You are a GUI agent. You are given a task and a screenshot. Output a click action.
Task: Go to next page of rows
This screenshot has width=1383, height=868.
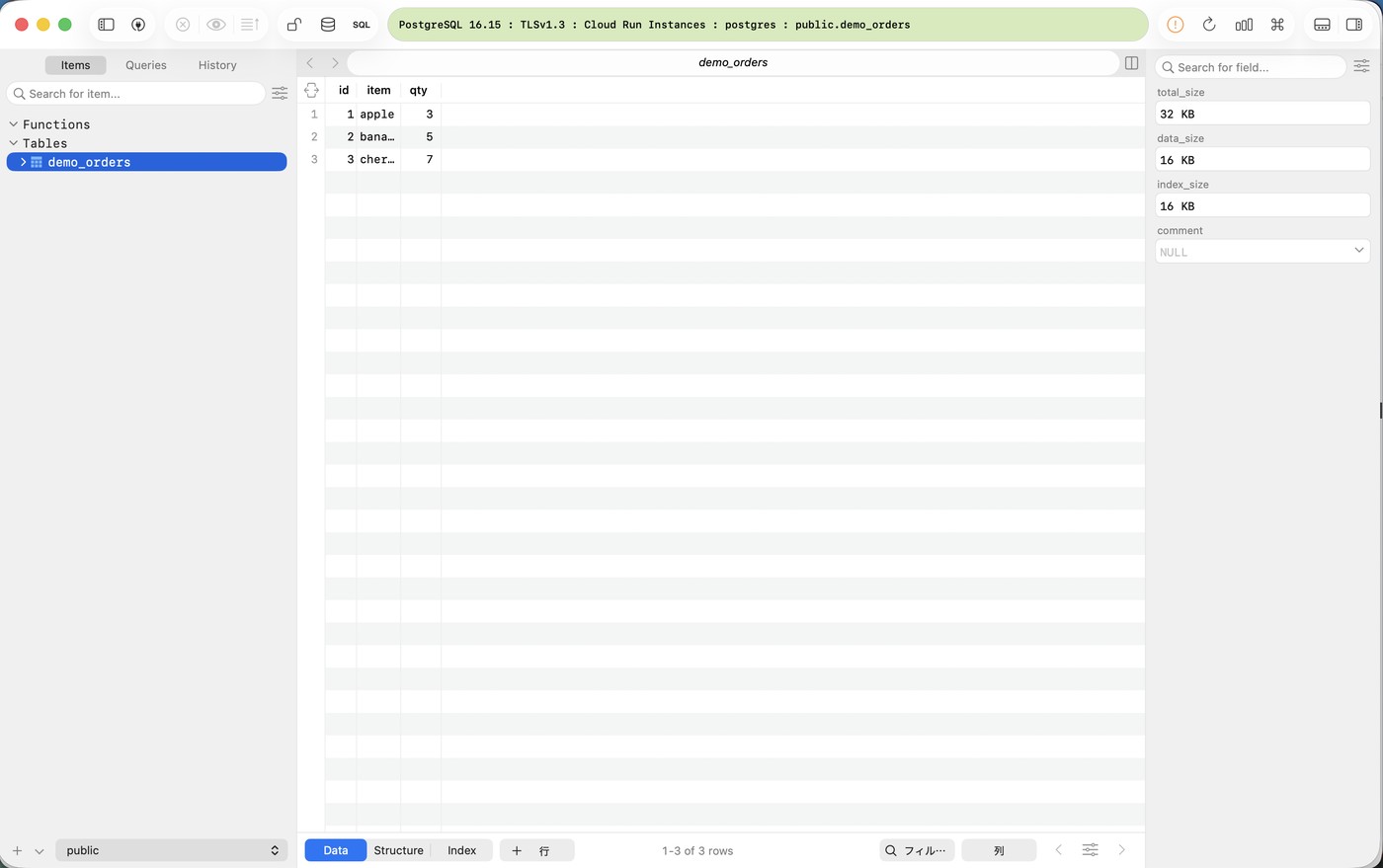click(1122, 850)
